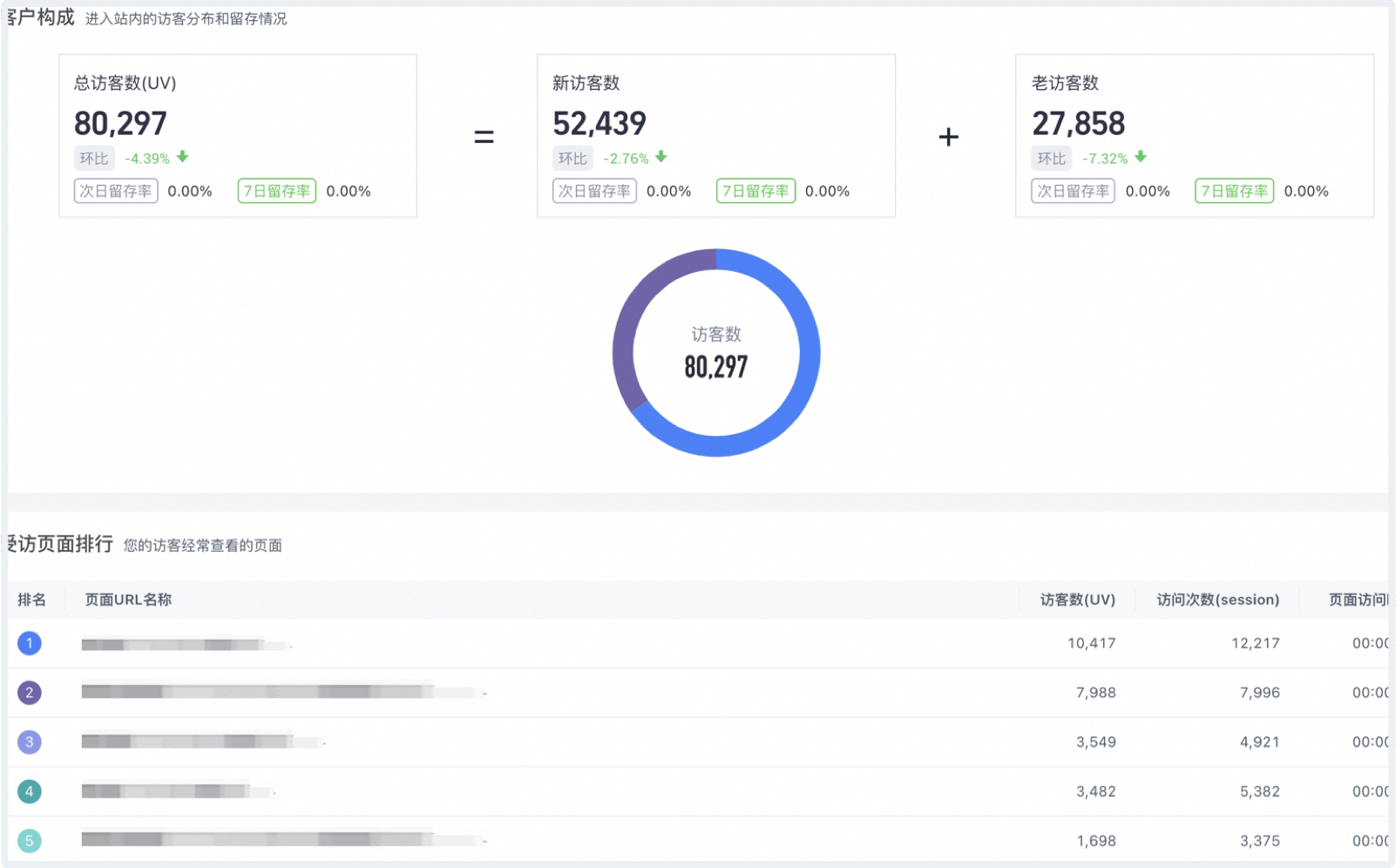Sort by 访客数(UV) column header
The width and height of the screenshot is (1396, 868).
1077,600
